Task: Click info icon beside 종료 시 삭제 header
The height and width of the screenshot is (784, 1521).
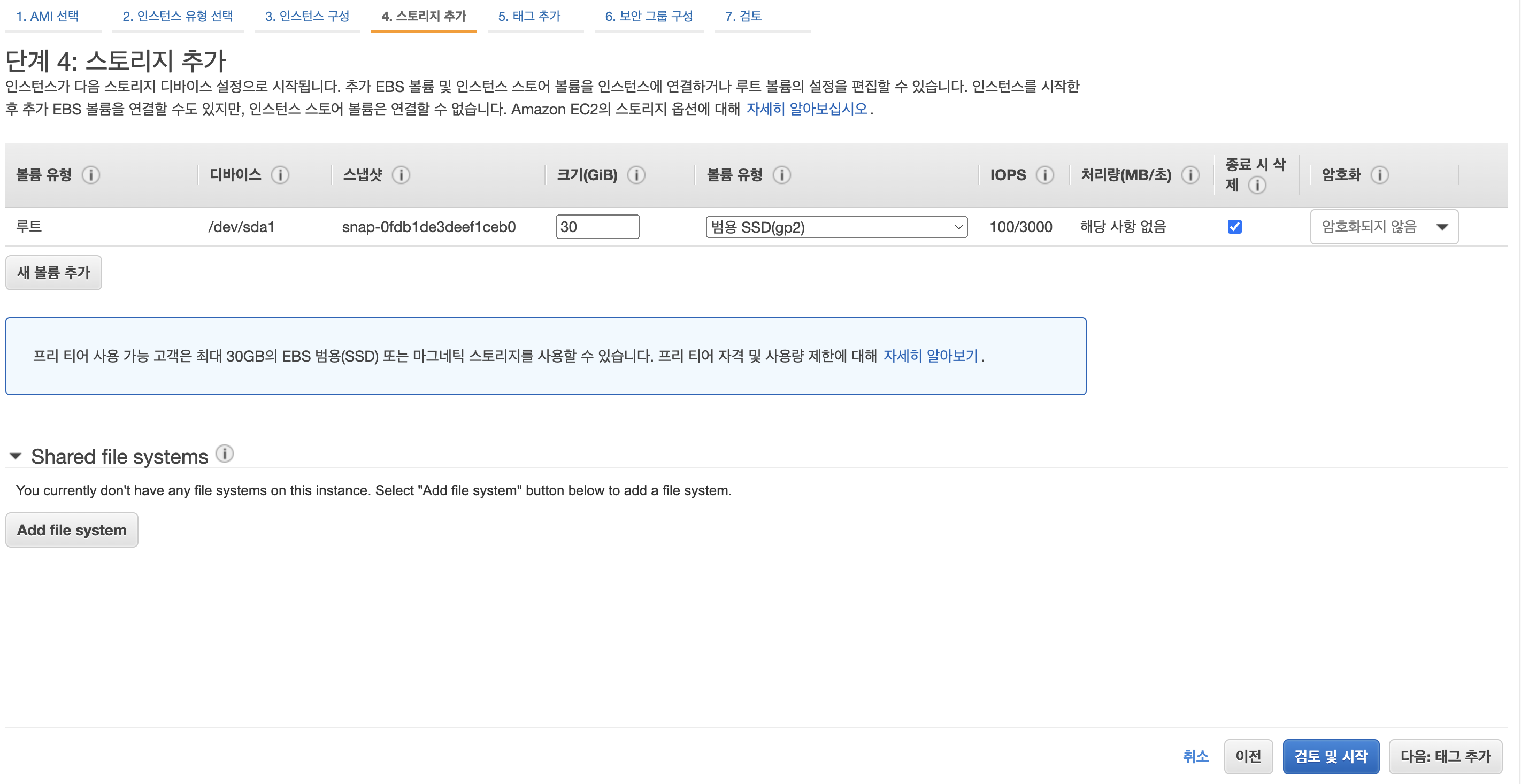Action: (1257, 186)
